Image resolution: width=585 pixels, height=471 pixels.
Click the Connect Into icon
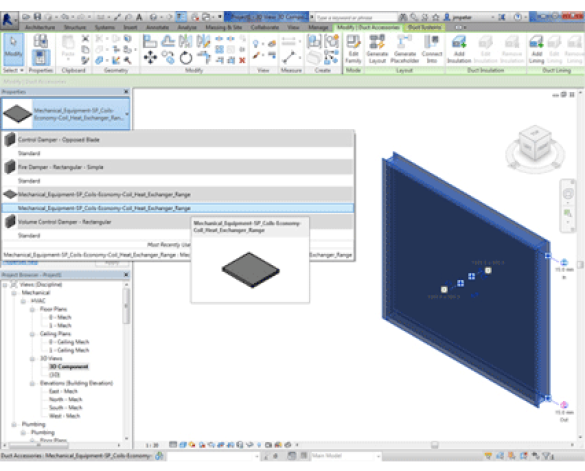(x=432, y=49)
